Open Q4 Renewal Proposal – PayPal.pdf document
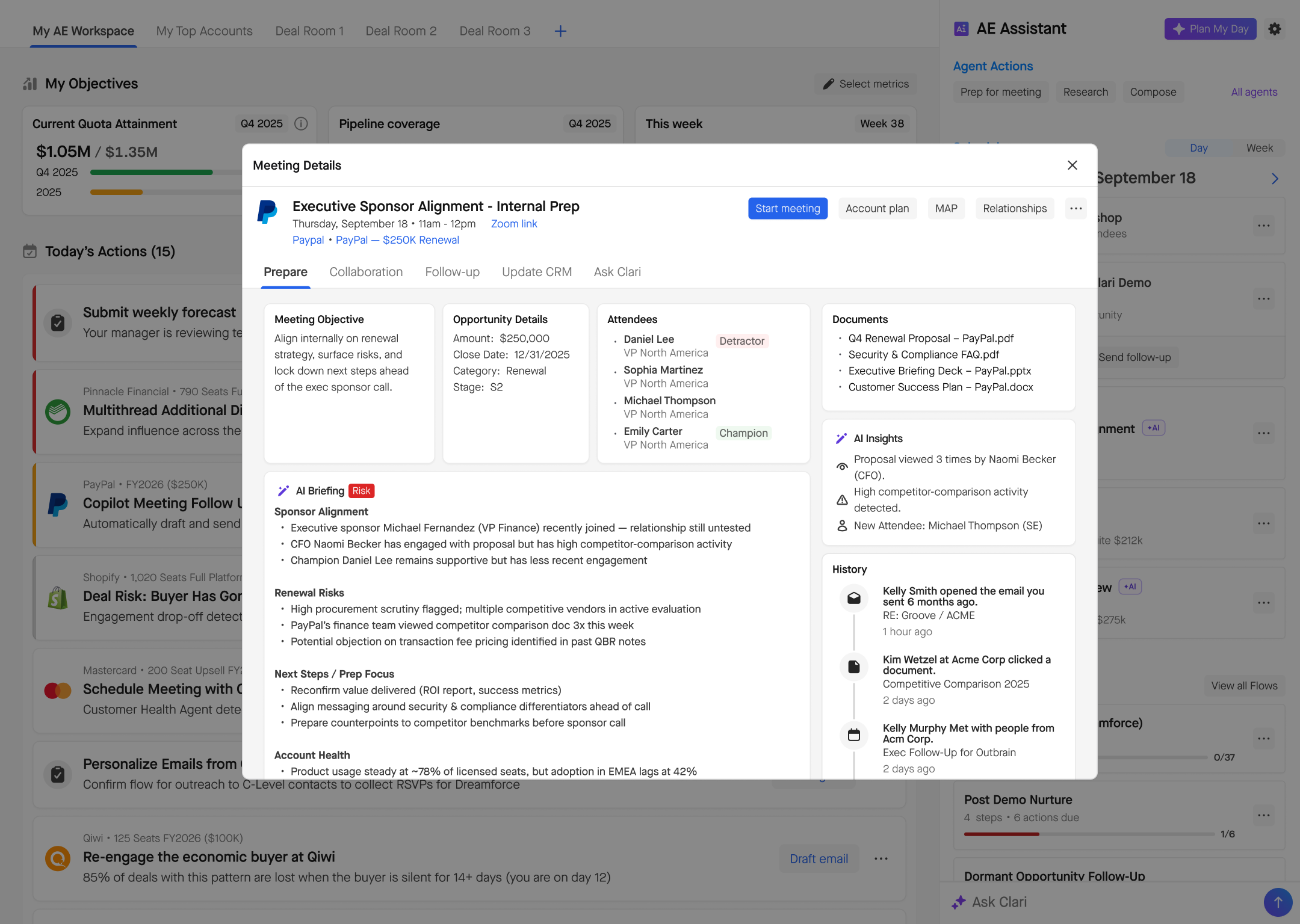Viewport: 1300px width, 924px height. click(930, 338)
